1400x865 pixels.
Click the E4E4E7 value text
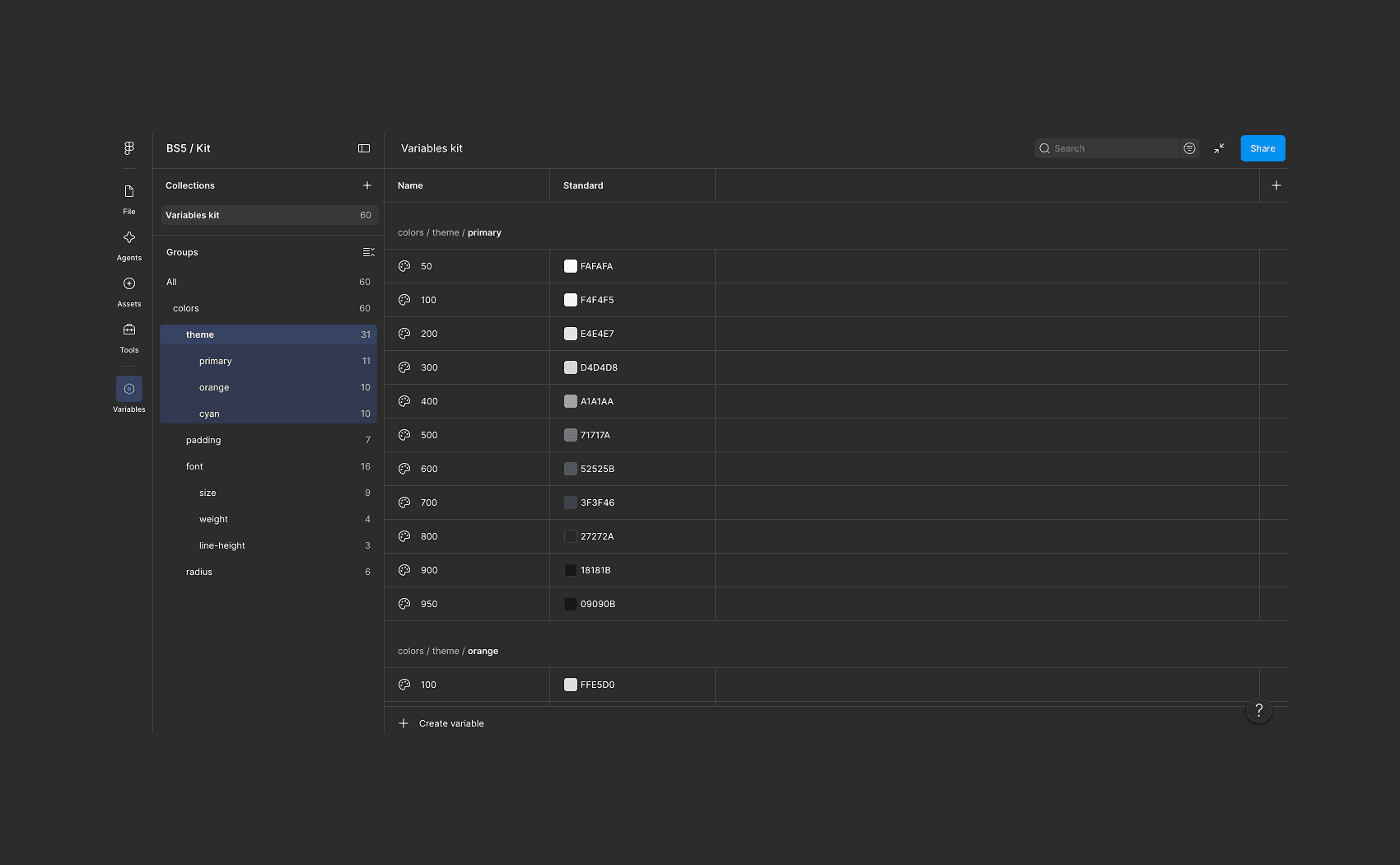pos(597,334)
